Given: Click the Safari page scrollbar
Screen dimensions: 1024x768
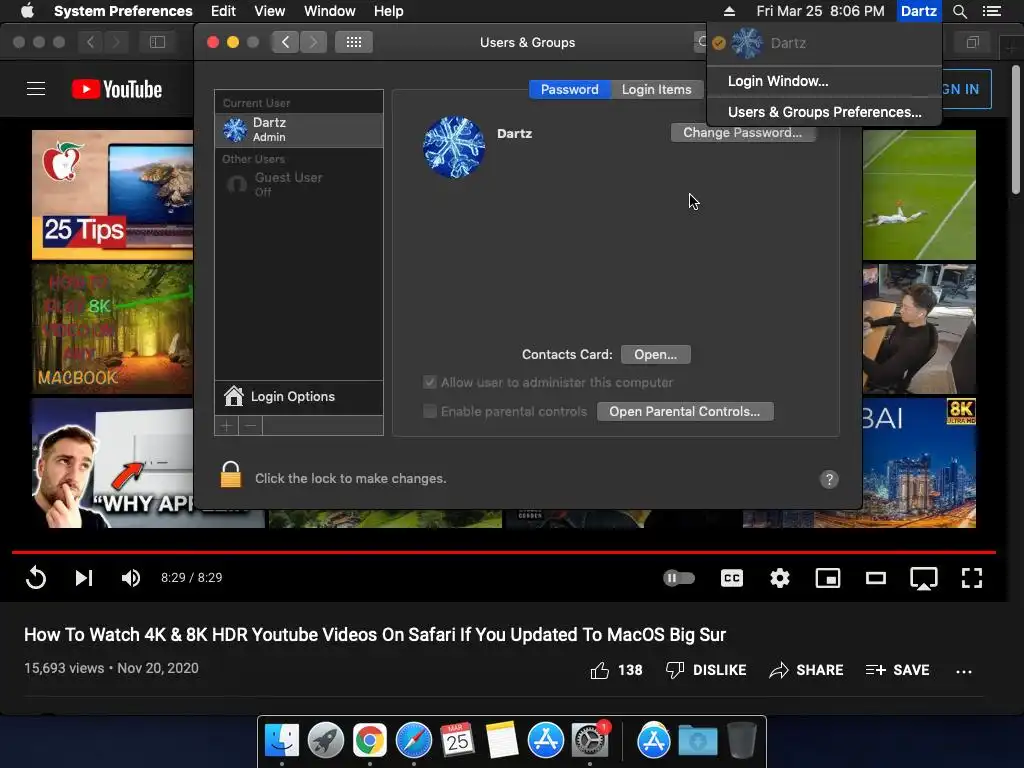Looking at the screenshot, I should tap(1016, 129).
